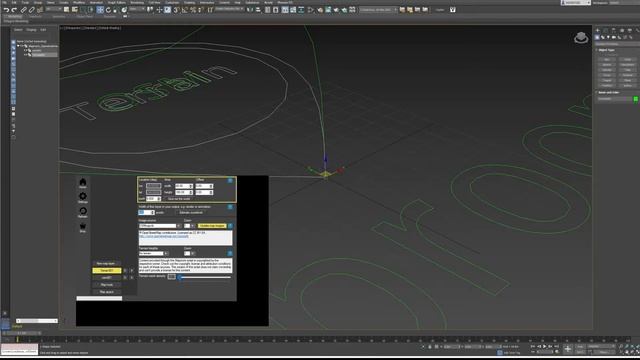Image resolution: width=640 pixels, height=360 pixels.
Task: Open the selection filter dropdown
Action: pos(53,9)
